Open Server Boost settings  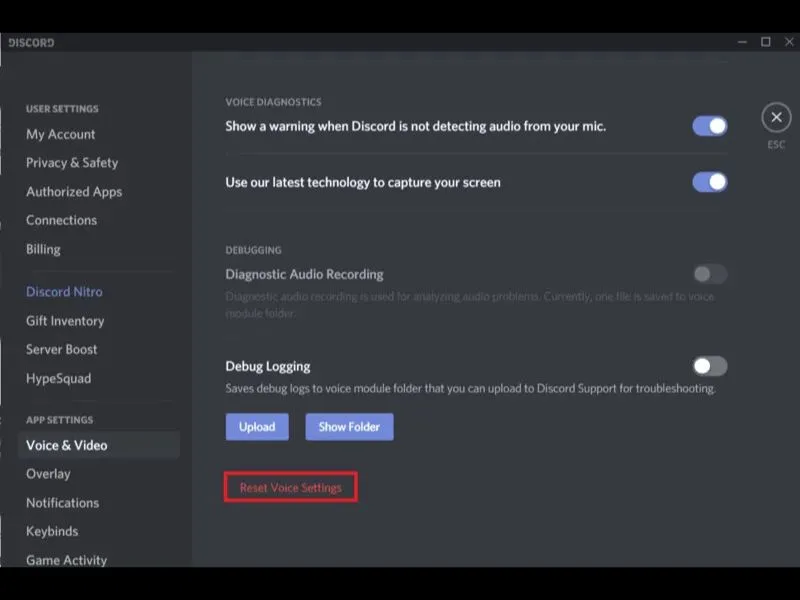(x=62, y=349)
